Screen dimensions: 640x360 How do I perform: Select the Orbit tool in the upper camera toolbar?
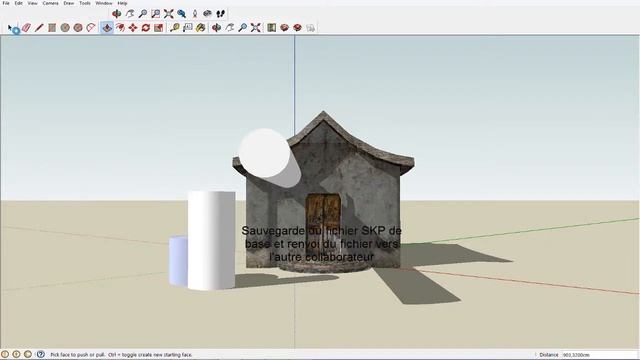click(x=117, y=14)
